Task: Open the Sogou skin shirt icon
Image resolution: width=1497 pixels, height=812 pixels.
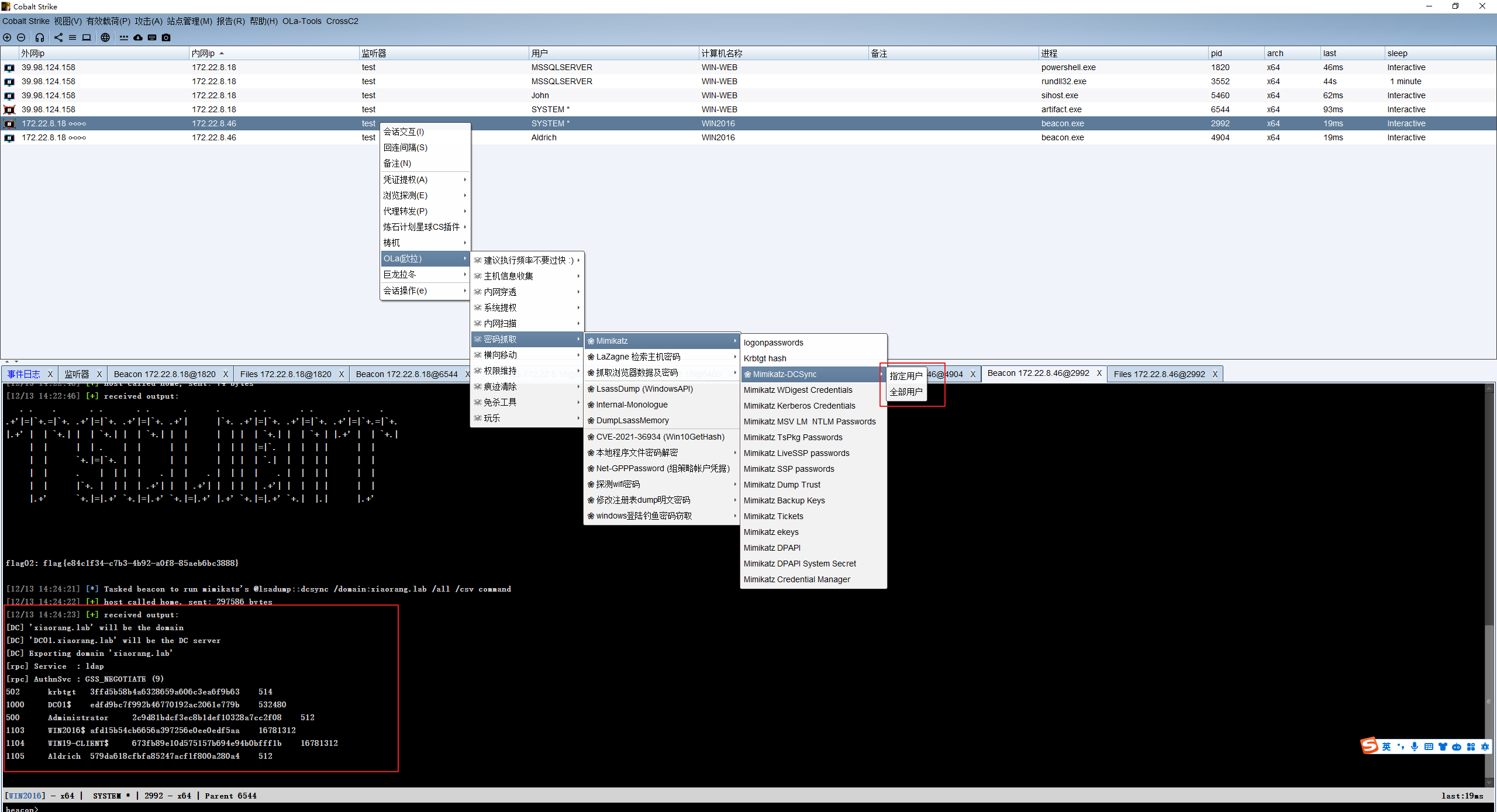Action: (x=1443, y=747)
